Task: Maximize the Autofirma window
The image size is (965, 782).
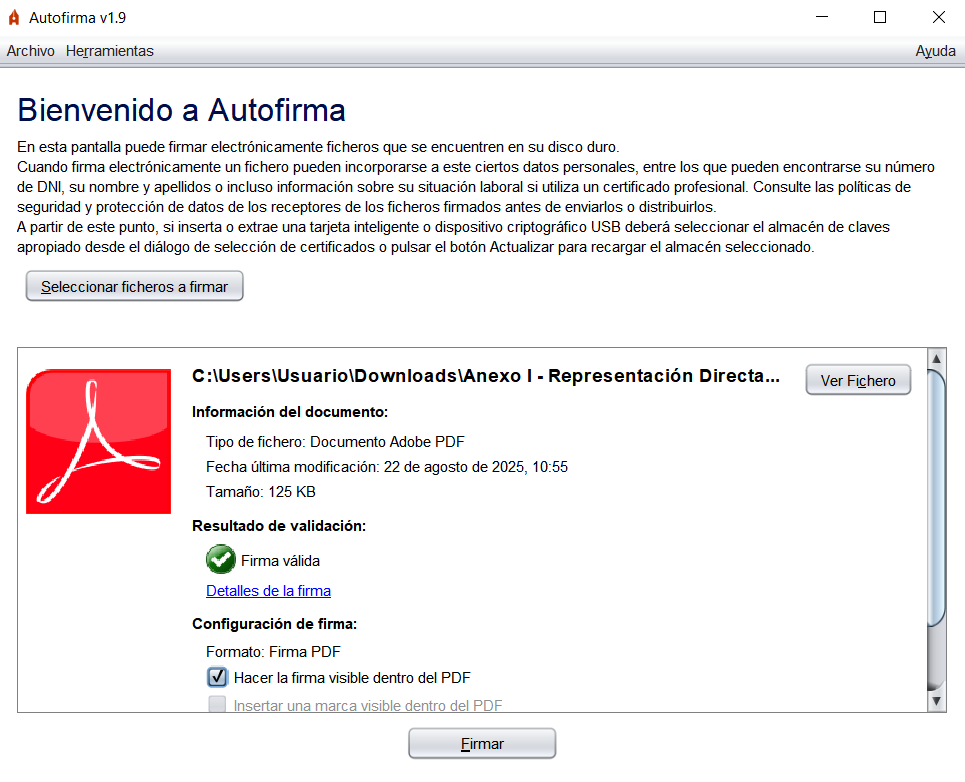Action: [x=880, y=17]
